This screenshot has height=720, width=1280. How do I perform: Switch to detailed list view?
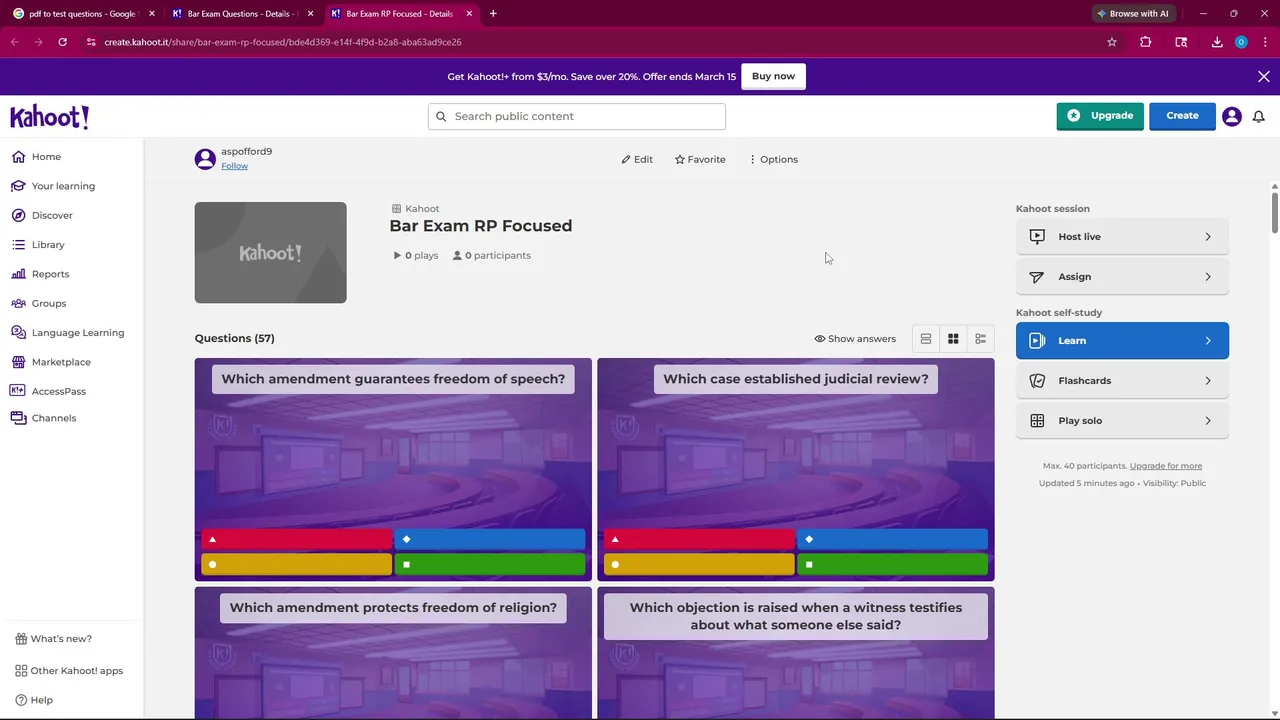pos(980,339)
